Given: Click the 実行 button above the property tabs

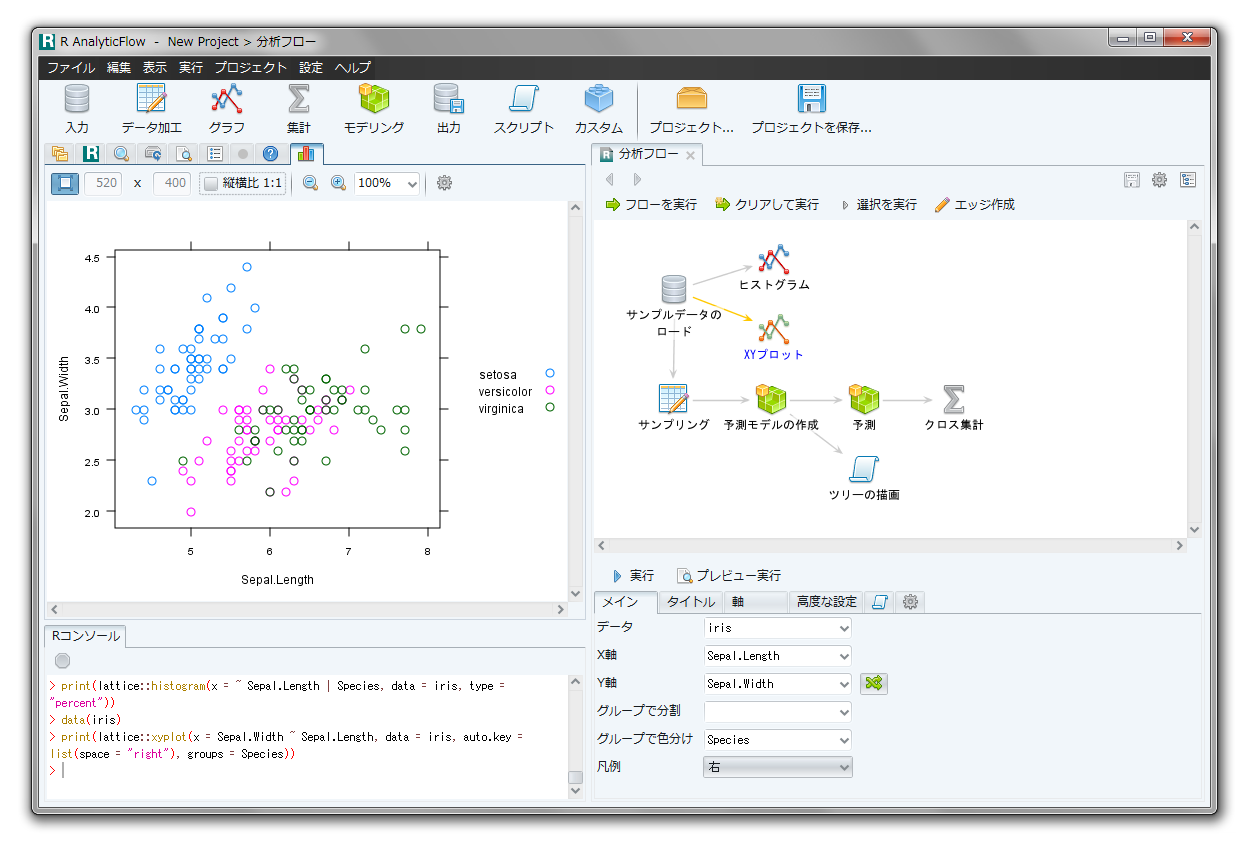Looking at the screenshot, I should click(633, 576).
